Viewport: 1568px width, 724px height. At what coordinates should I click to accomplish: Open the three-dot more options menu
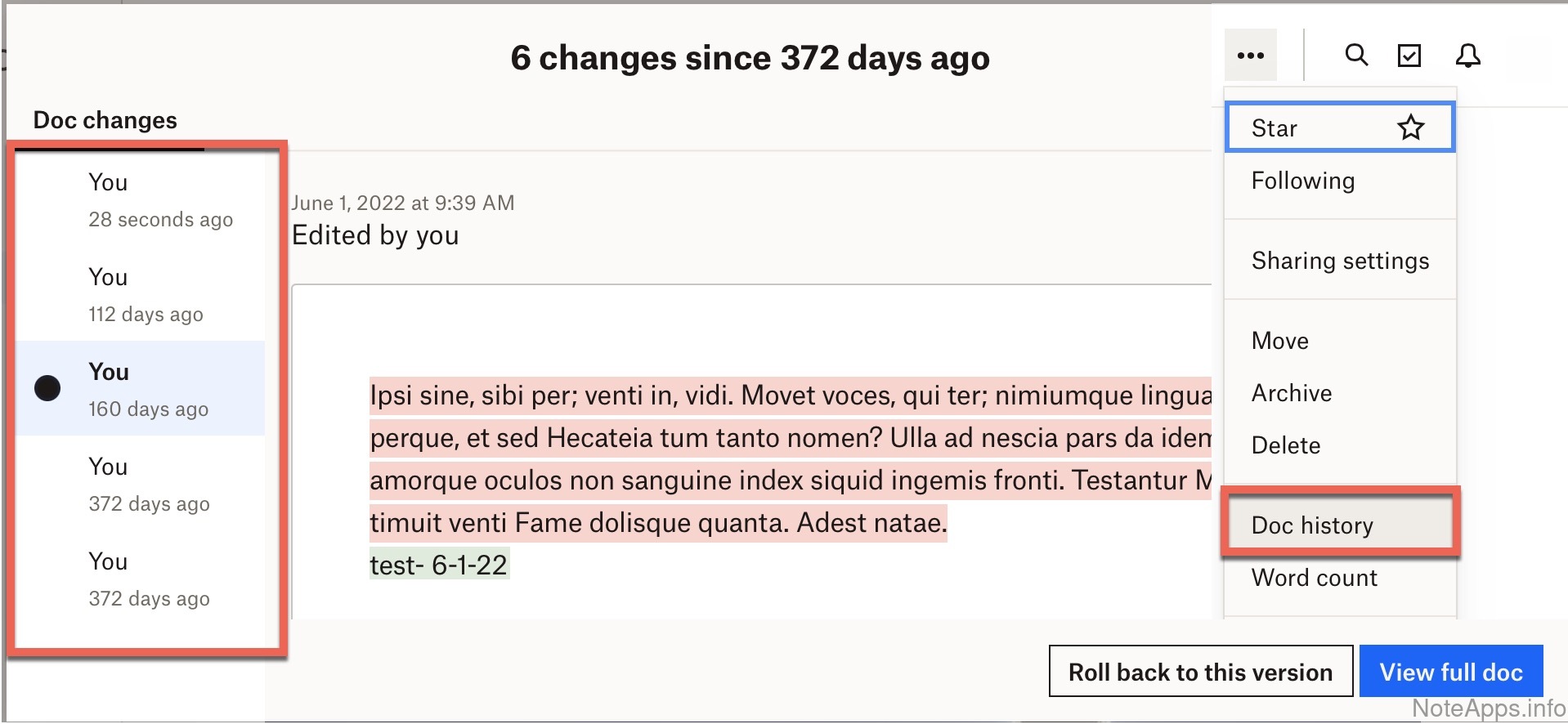click(x=1250, y=56)
